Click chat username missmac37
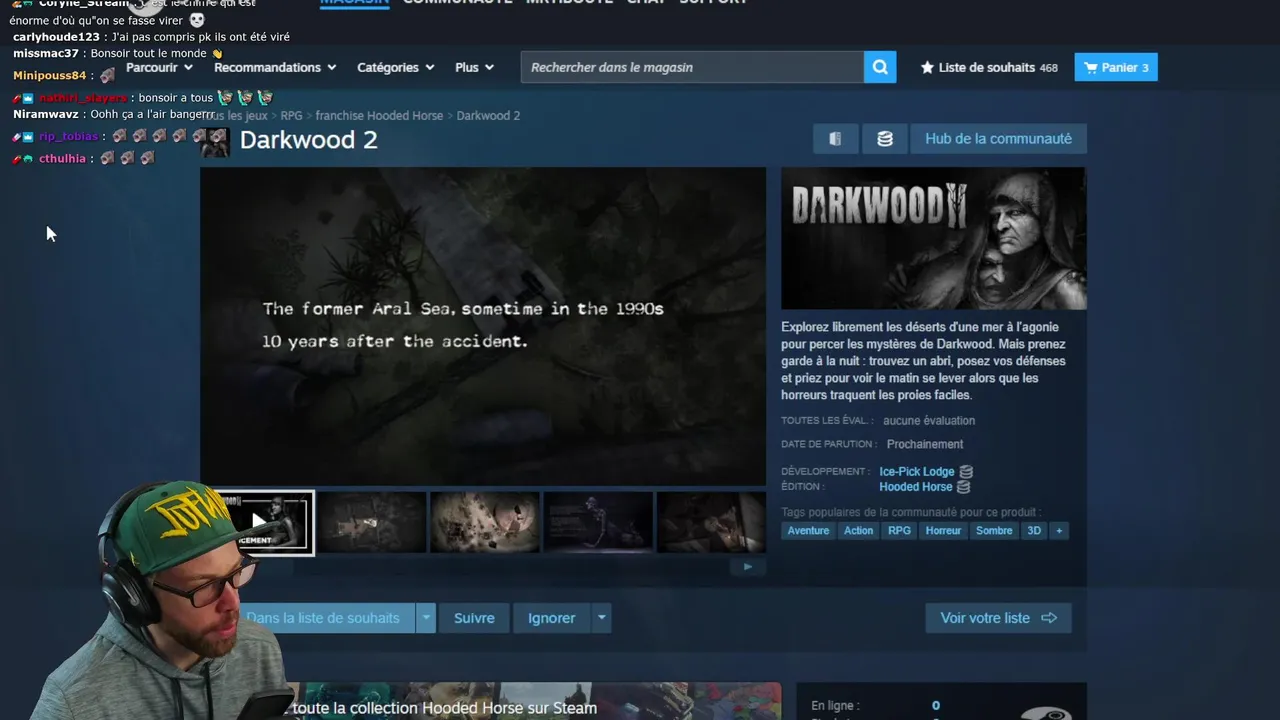Image resolution: width=1280 pixels, height=720 pixels. pos(46,54)
